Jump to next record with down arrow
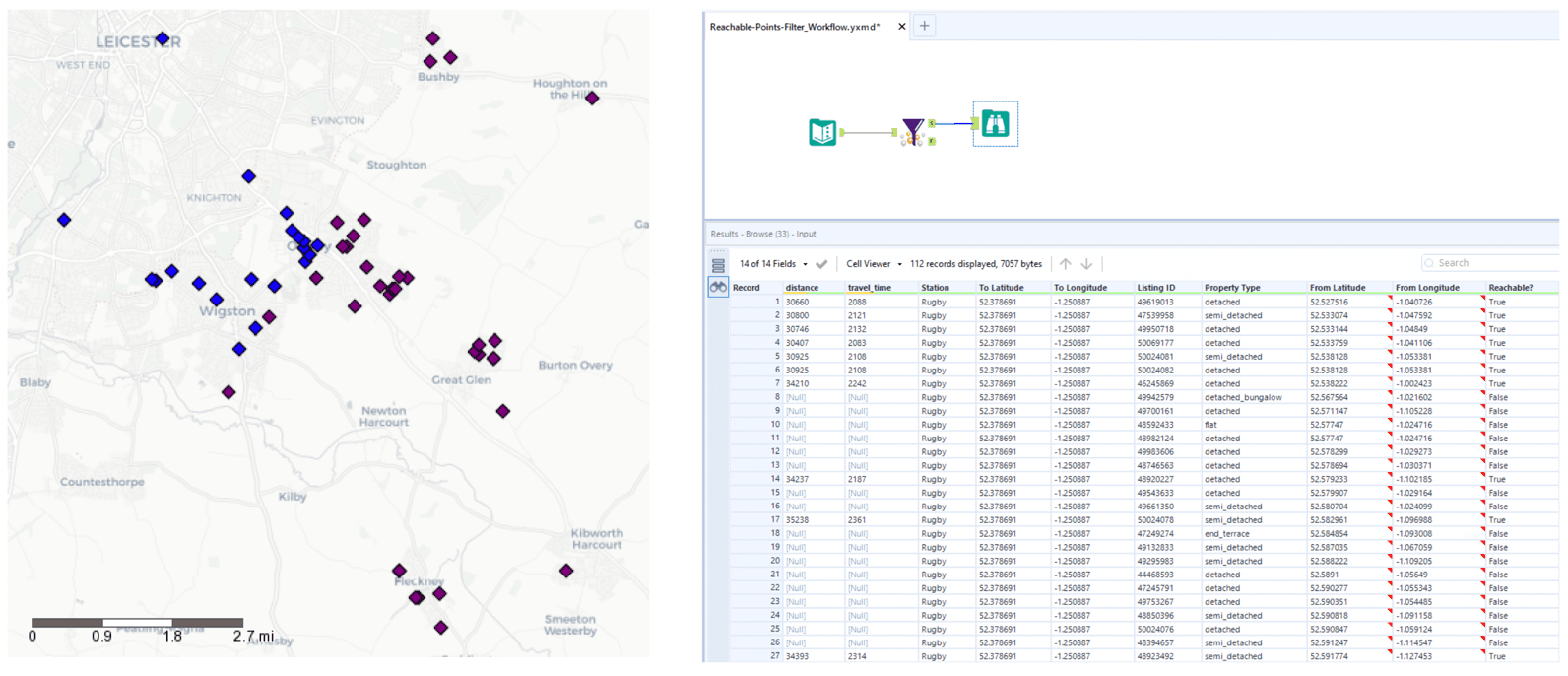The height and width of the screenshot is (676, 1568). 1086,264
